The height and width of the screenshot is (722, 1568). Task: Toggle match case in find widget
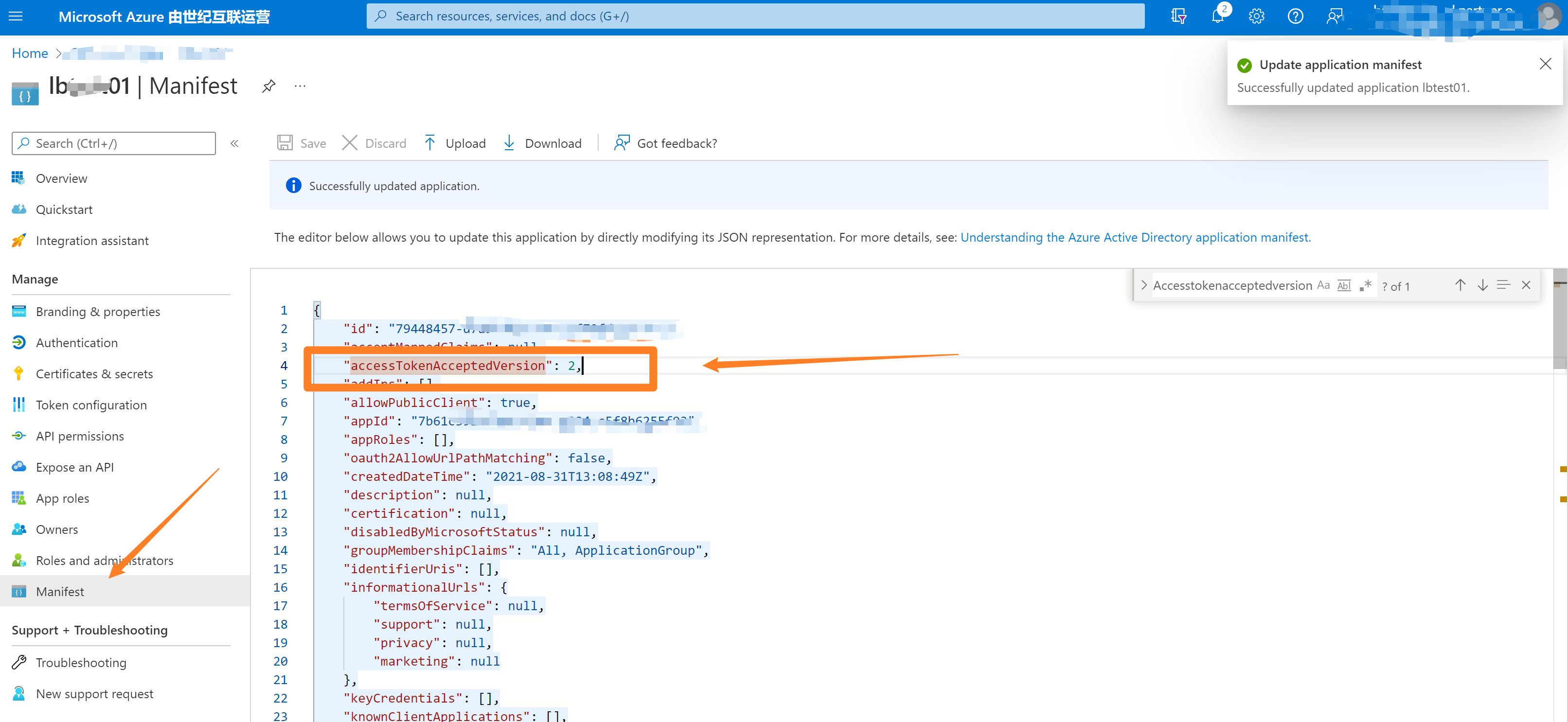[x=1323, y=285]
